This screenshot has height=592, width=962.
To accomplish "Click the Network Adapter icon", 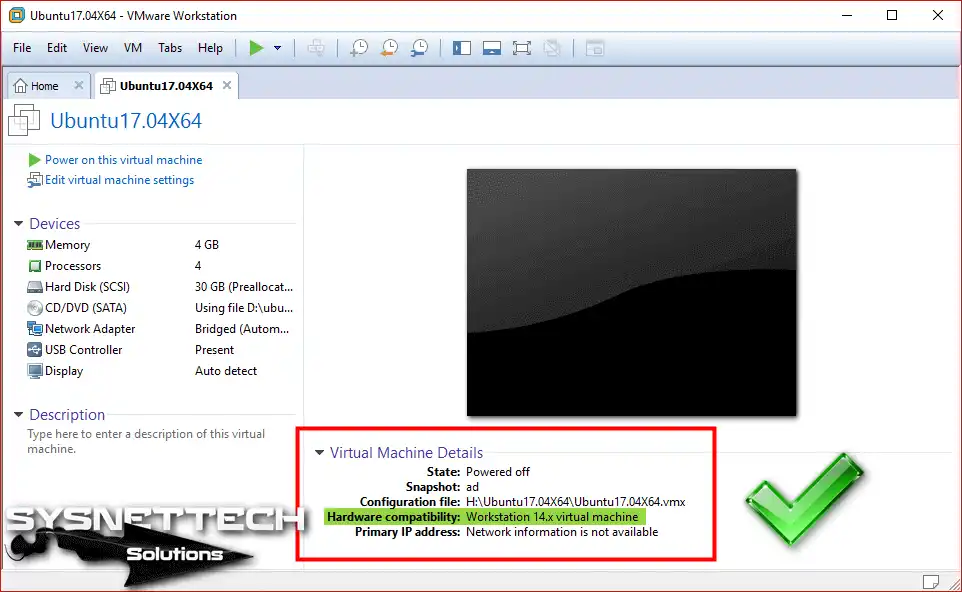I will 35,329.
